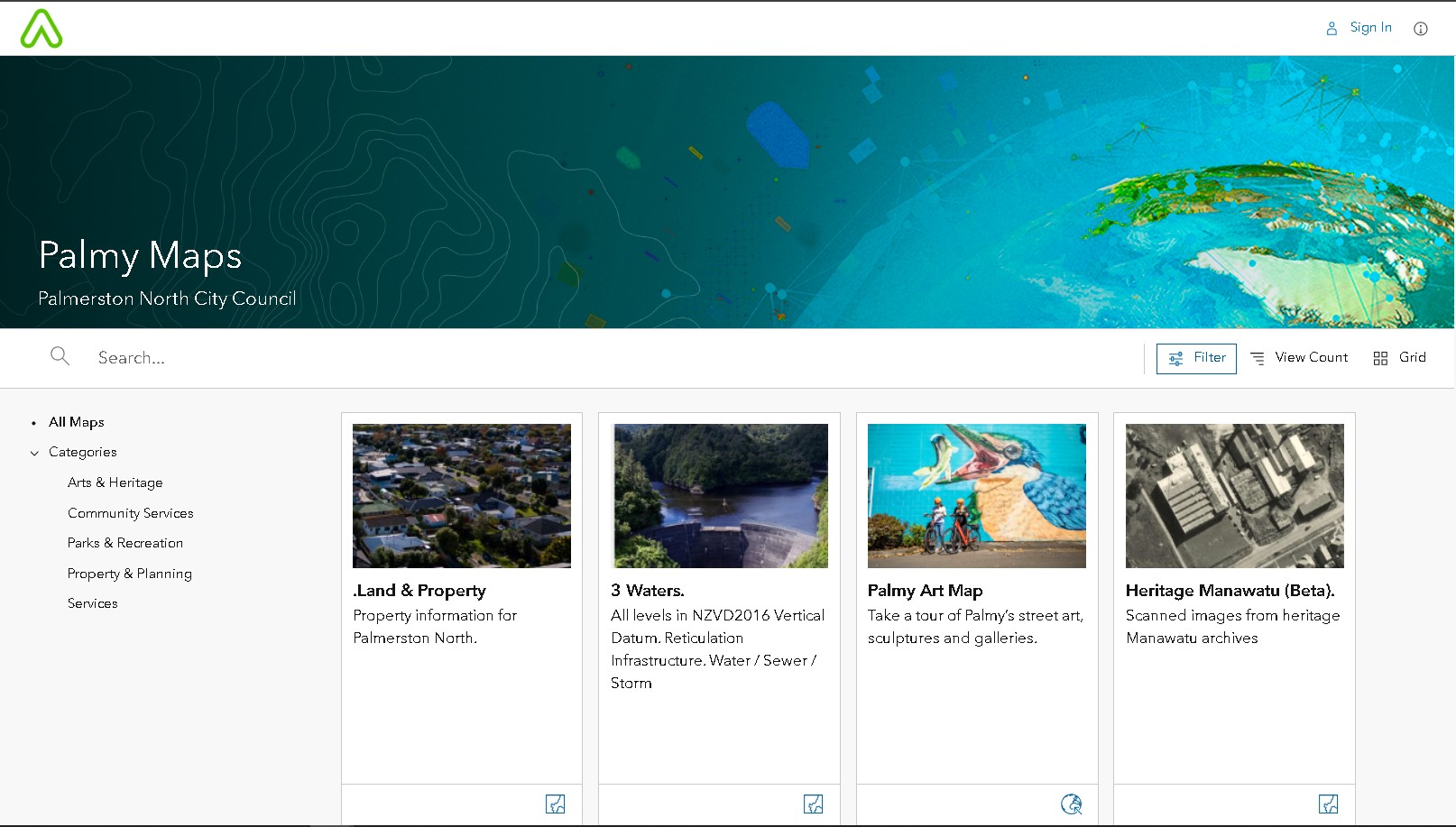
Task: Select the Property & Planning category
Action: pos(130,574)
